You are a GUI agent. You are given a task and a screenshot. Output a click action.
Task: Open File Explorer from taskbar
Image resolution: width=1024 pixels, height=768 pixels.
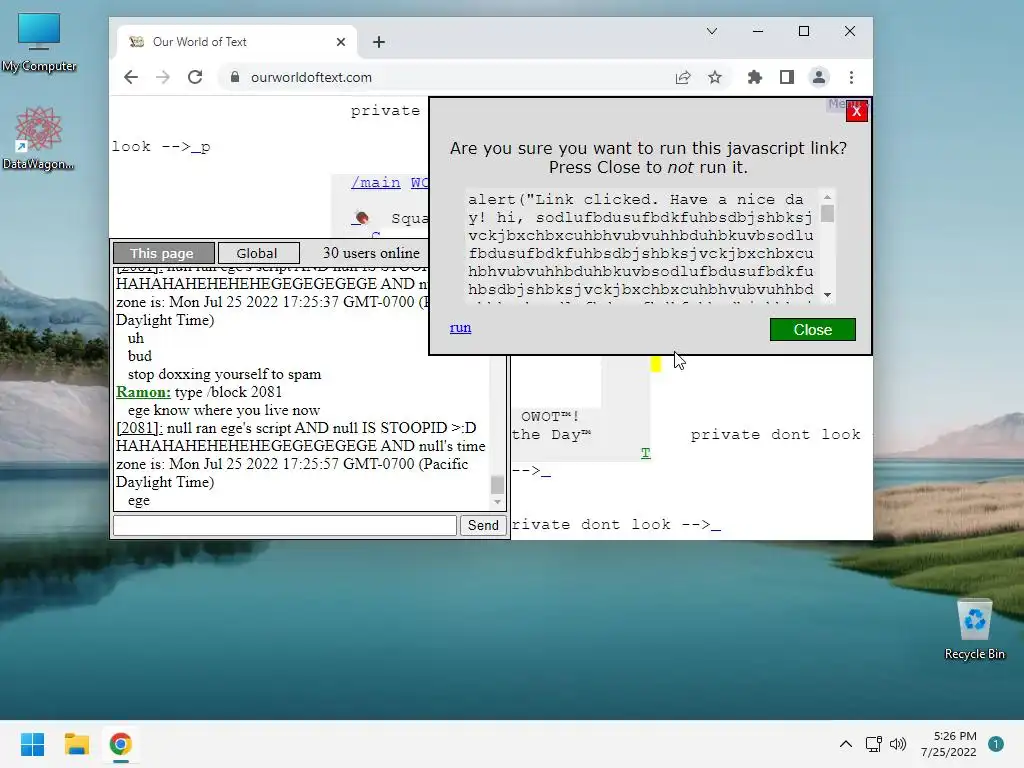(x=76, y=744)
